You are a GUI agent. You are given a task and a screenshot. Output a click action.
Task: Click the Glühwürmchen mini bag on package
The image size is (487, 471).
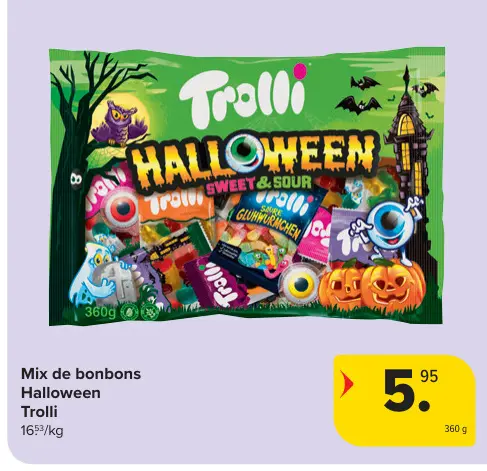[270, 233]
